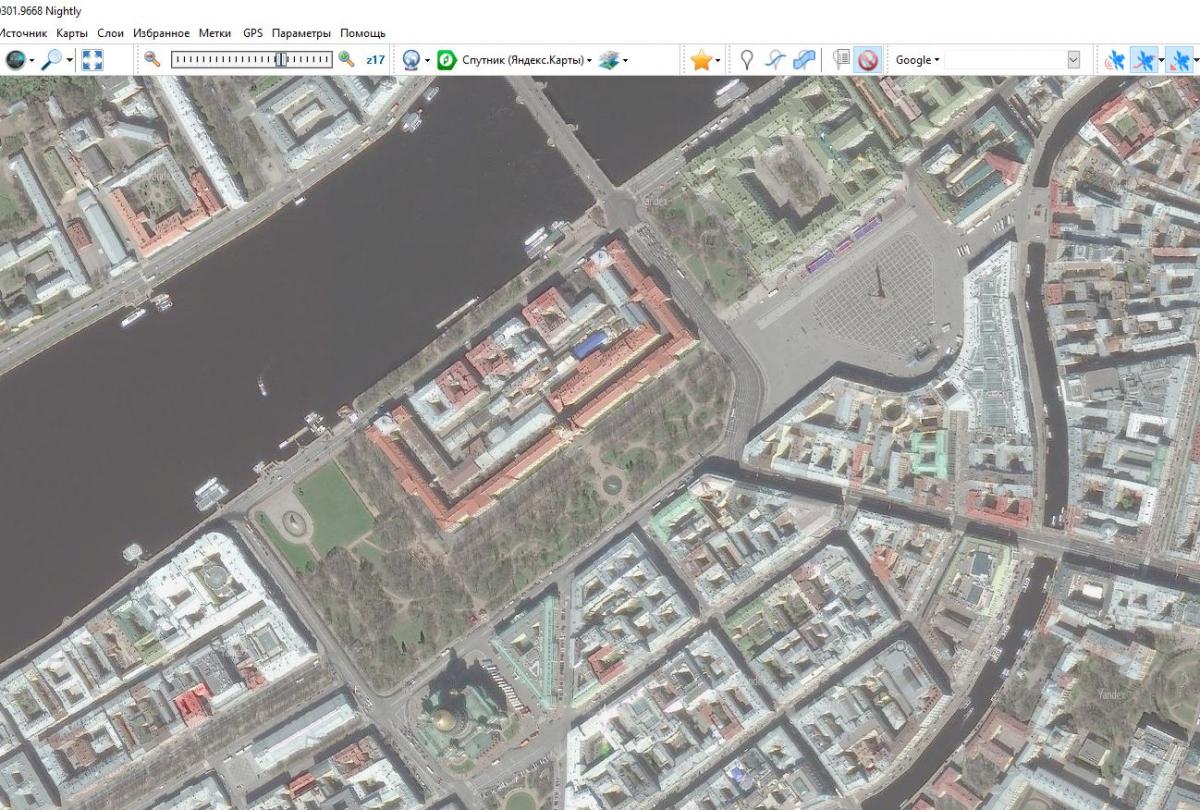
Task: Click the search text input field
Action: tap(1004, 60)
